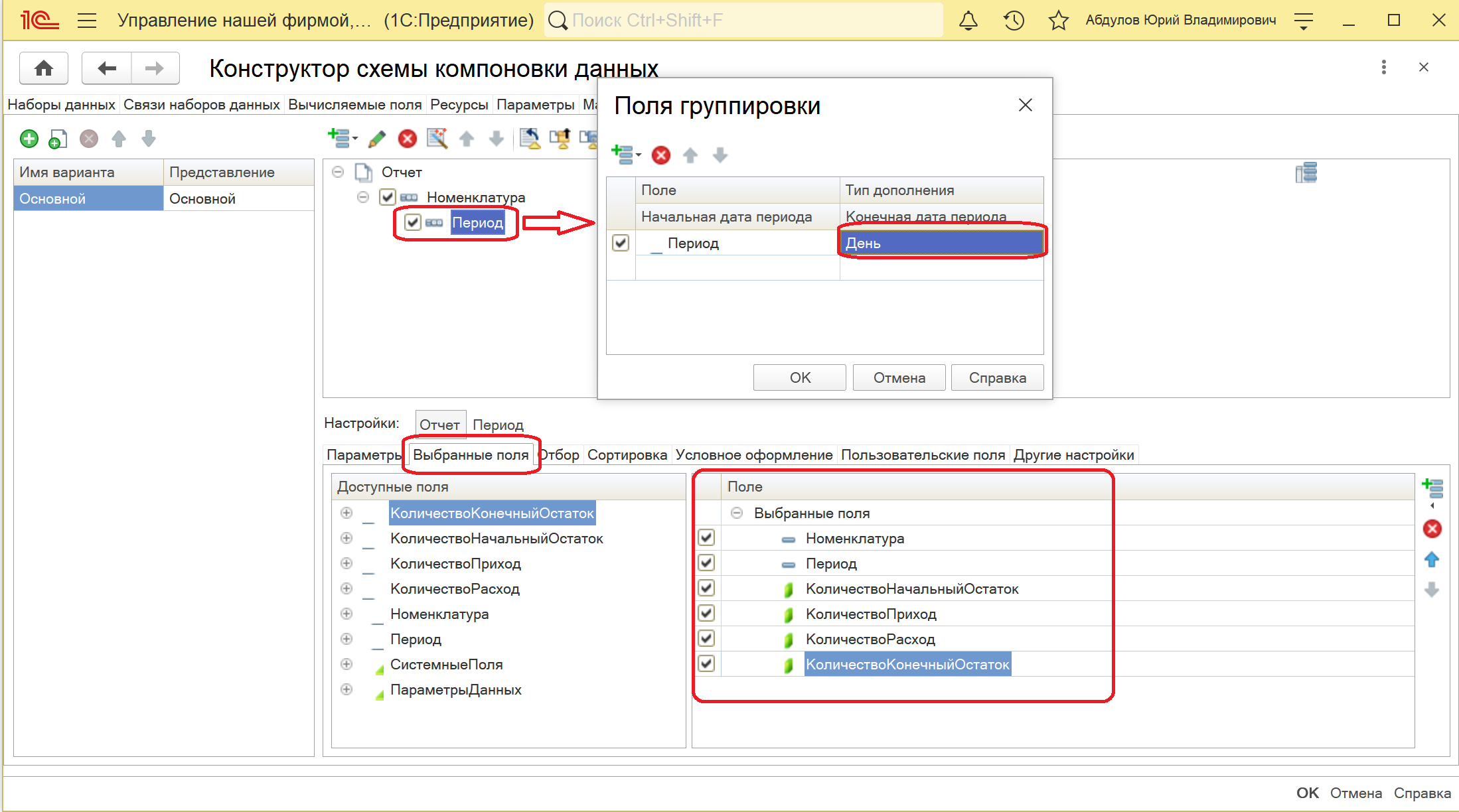Click the green pencil edit icon

[x=376, y=139]
